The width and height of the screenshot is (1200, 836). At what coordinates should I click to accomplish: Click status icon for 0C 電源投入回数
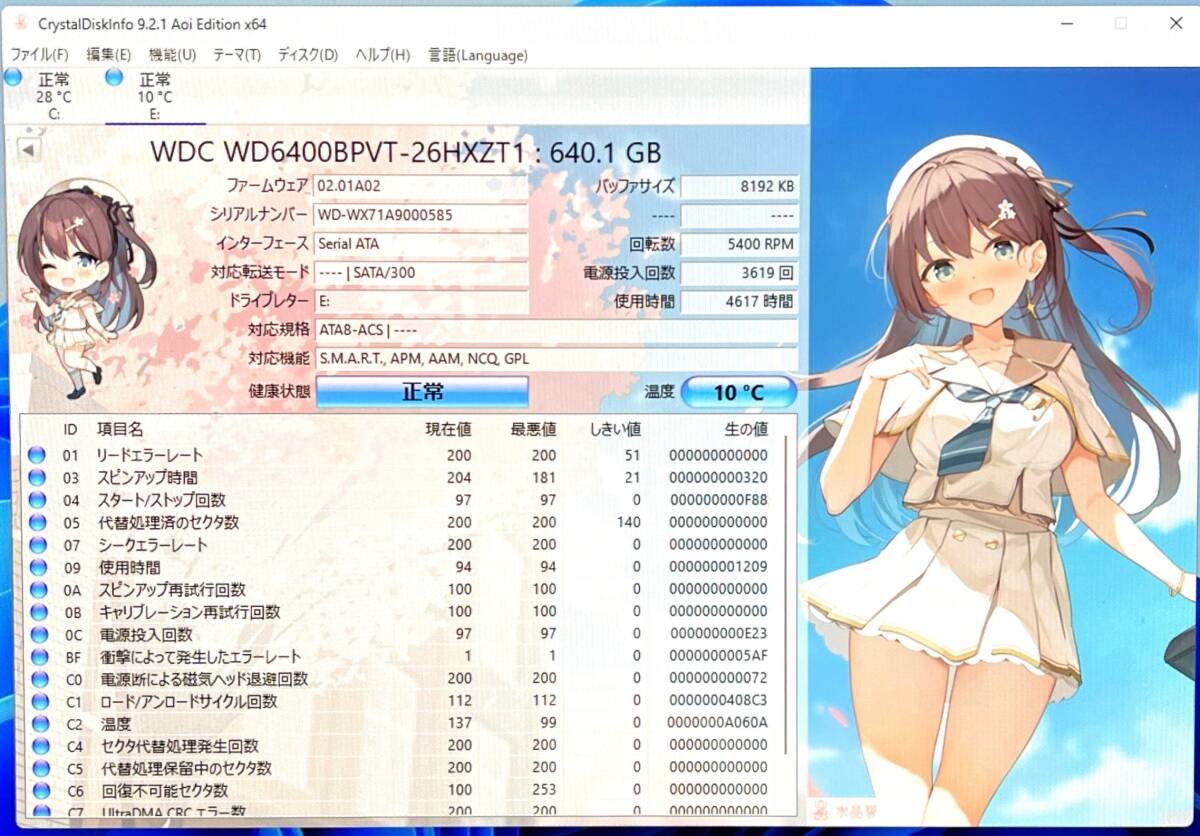[x=37, y=635]
